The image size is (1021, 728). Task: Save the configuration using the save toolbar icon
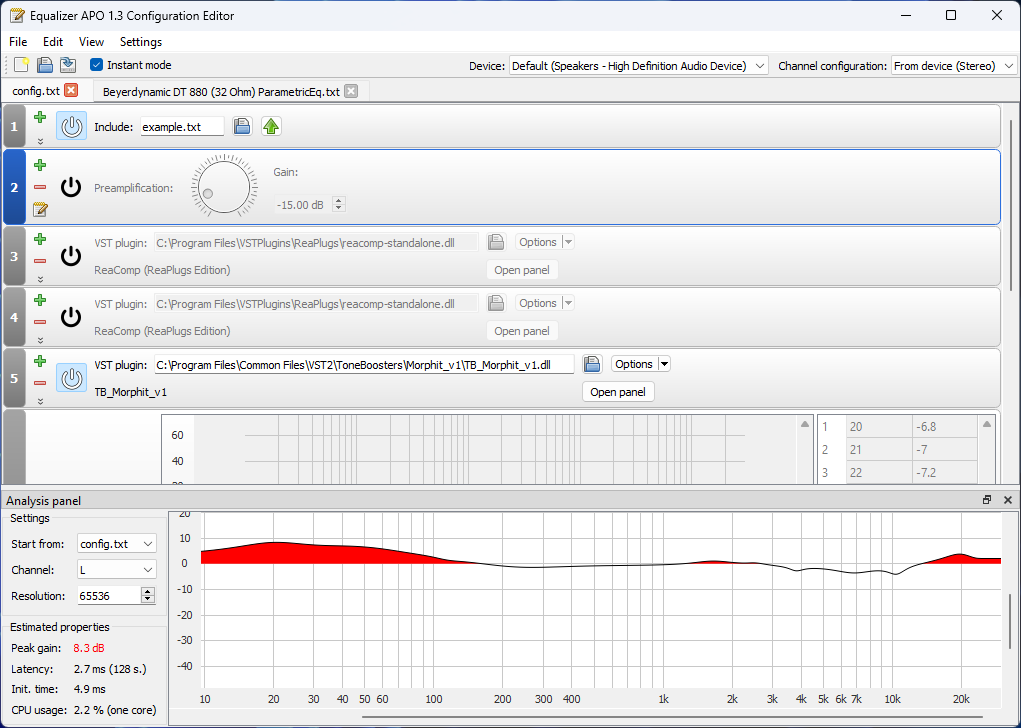[66, 64]
